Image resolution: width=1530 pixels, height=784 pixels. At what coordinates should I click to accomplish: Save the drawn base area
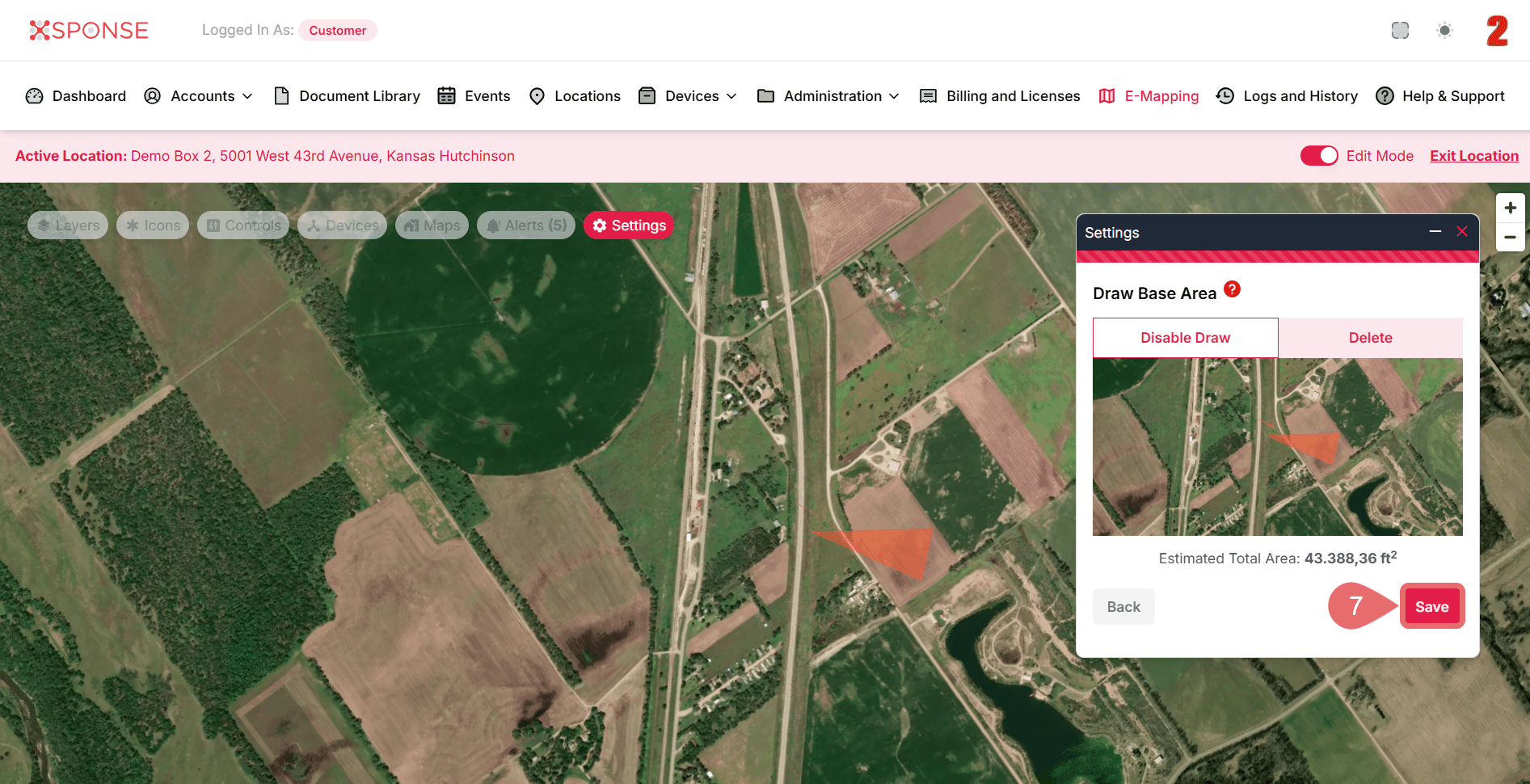point(1431,606)
